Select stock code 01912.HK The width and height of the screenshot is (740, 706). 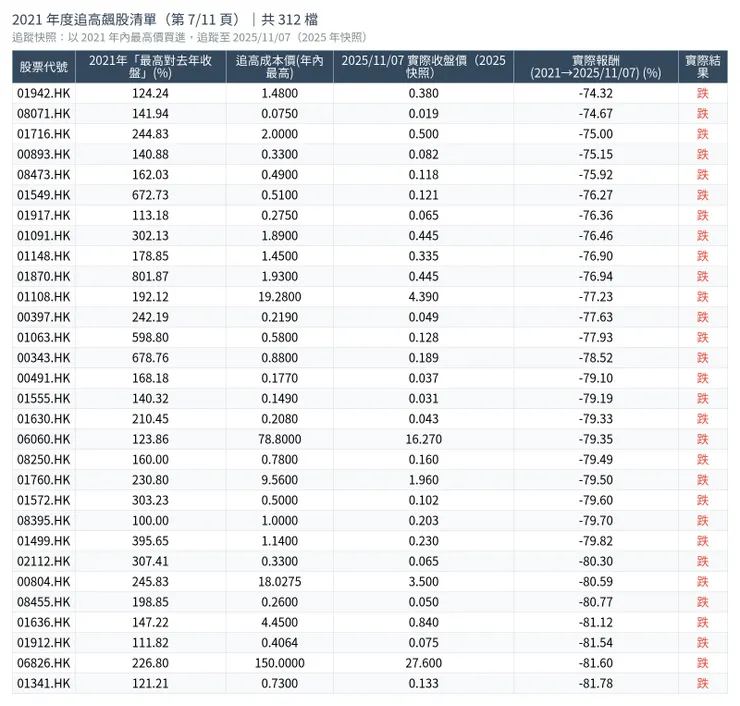pos(43,642)
